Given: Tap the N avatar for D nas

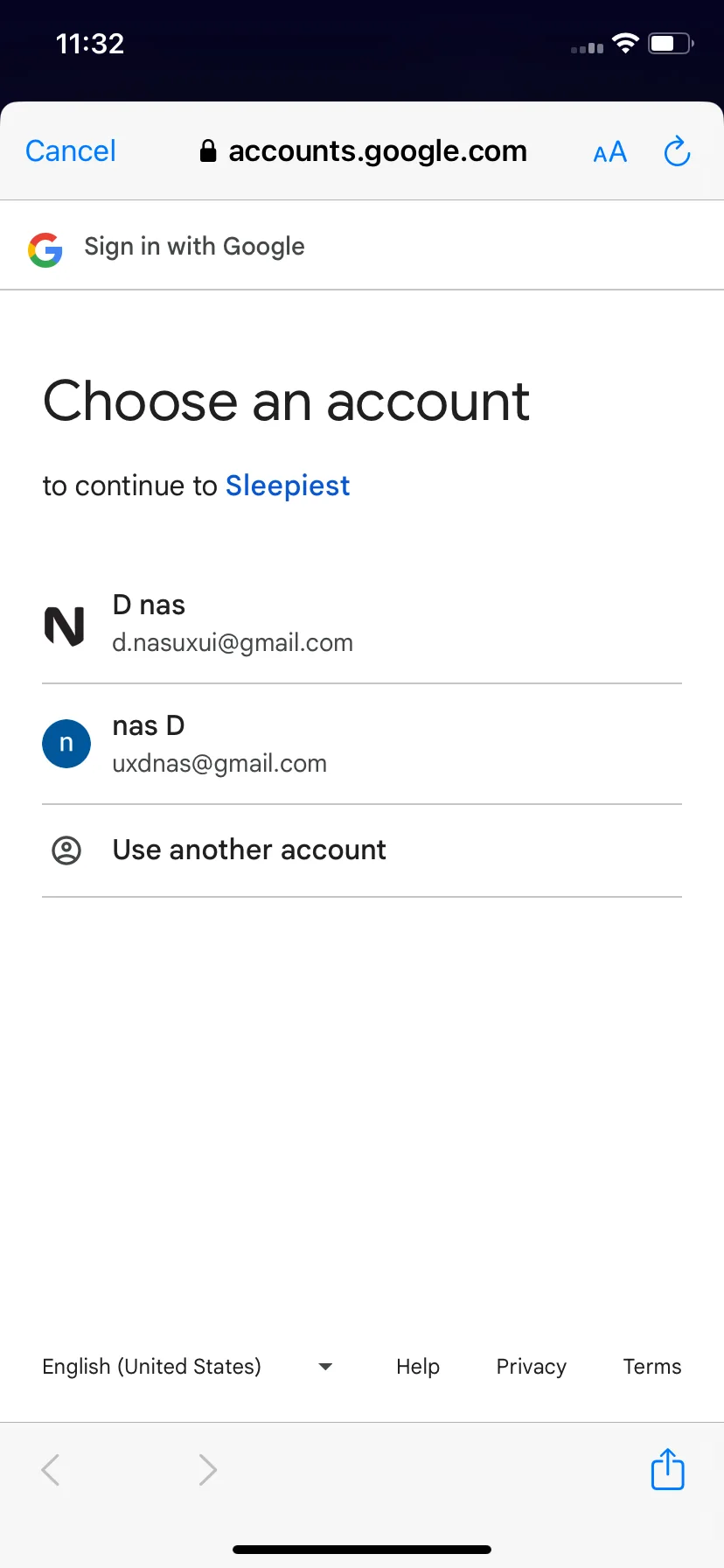Looking at the screenshot, I should click(65, 626).
